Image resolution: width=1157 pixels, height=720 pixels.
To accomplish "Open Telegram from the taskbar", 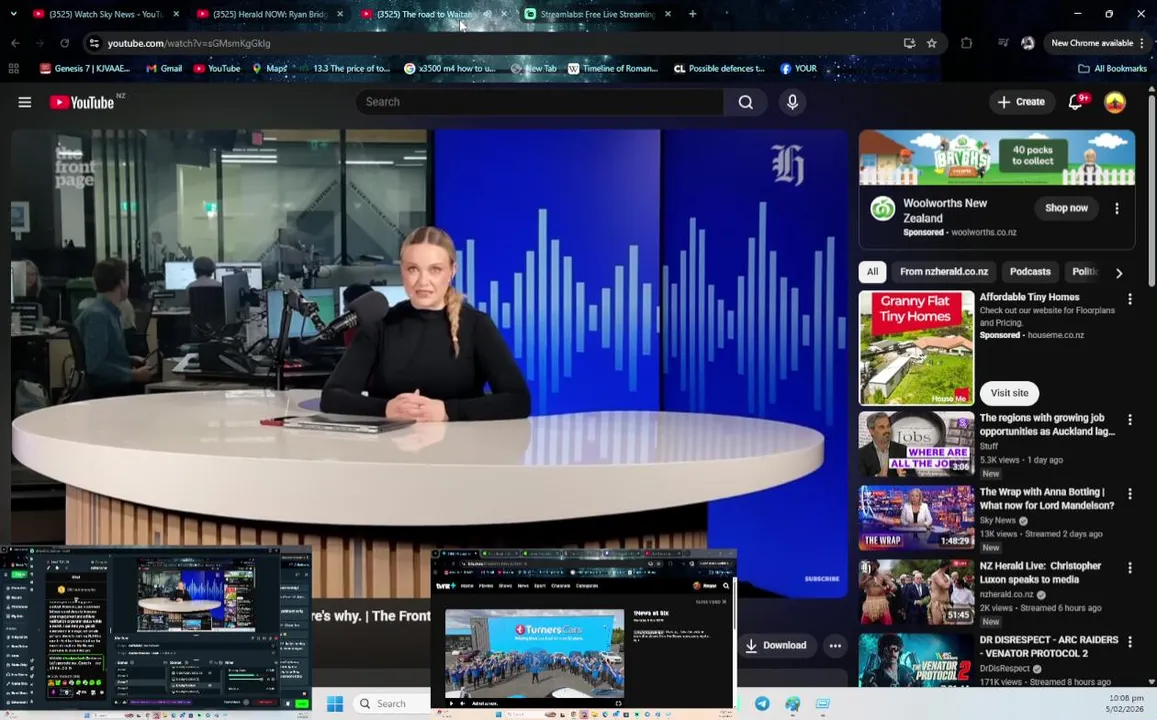I will click(x=761, y=704).
